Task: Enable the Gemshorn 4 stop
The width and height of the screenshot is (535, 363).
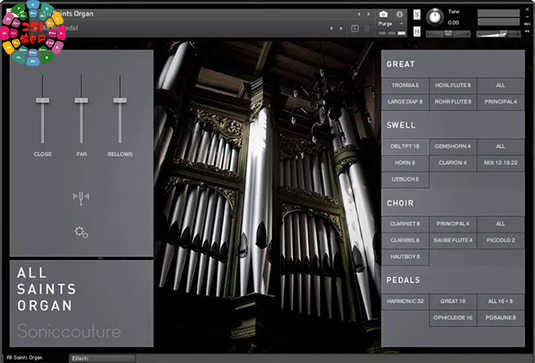Action: coord(453,146)
